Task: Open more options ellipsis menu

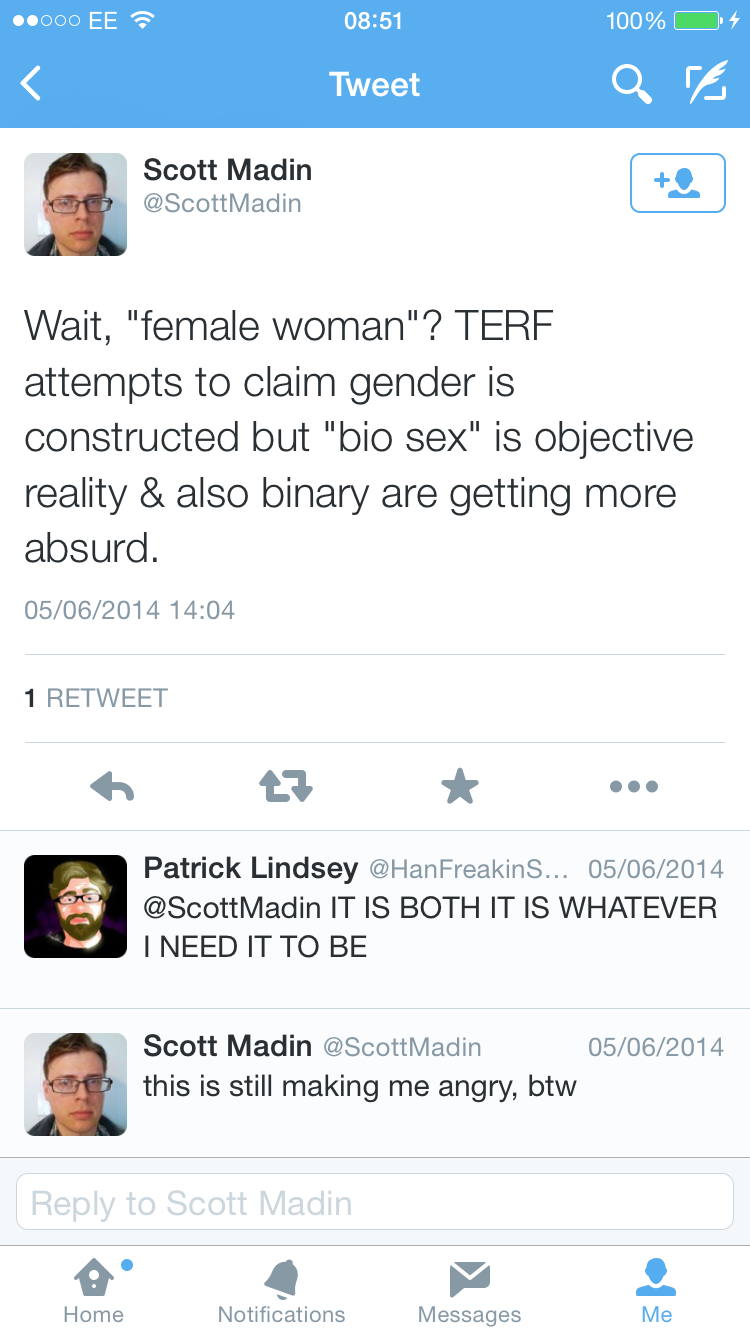Action: (634, 787)
